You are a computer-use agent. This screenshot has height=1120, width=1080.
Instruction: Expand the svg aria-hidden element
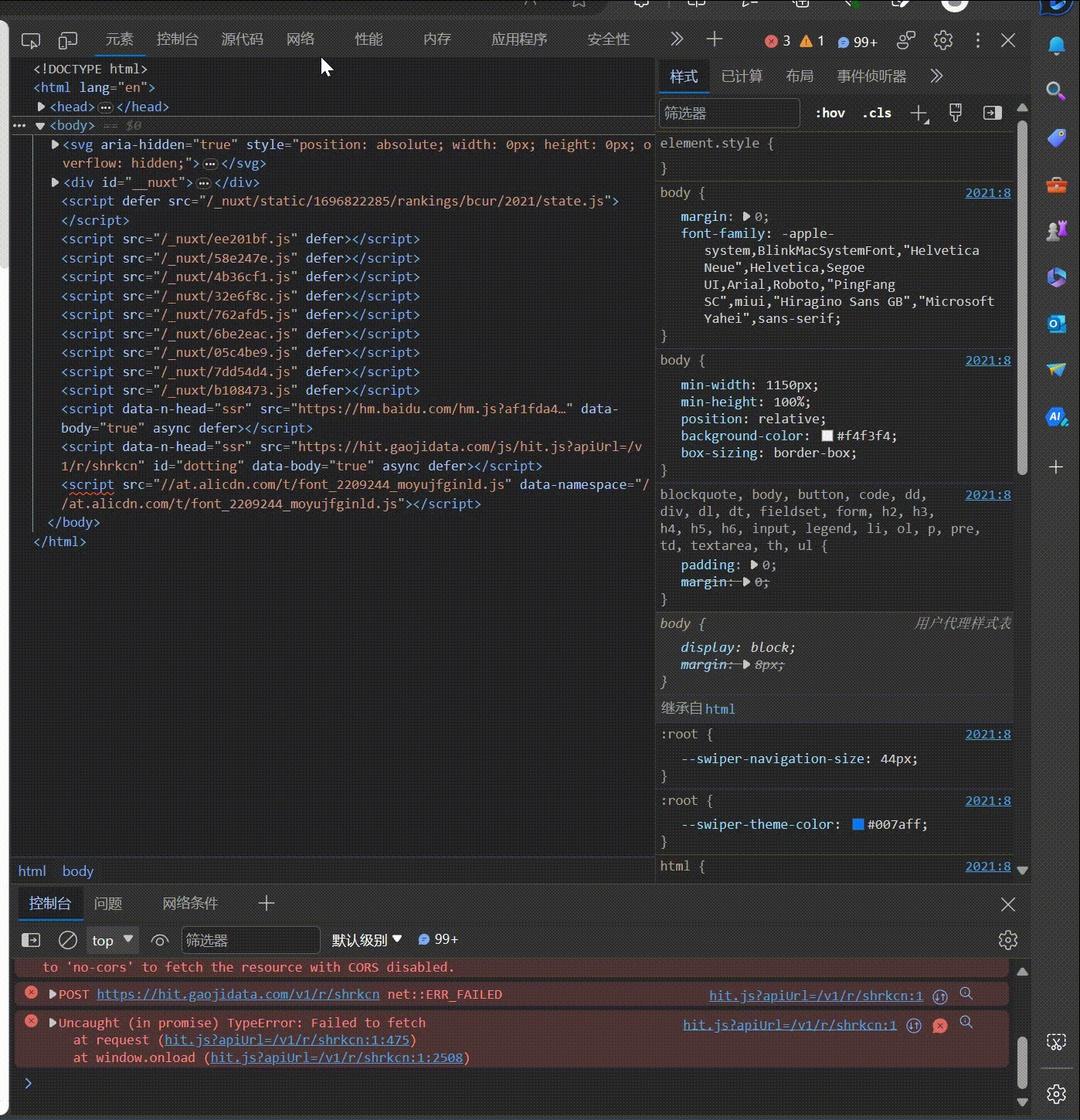click(x=55, y=144)
